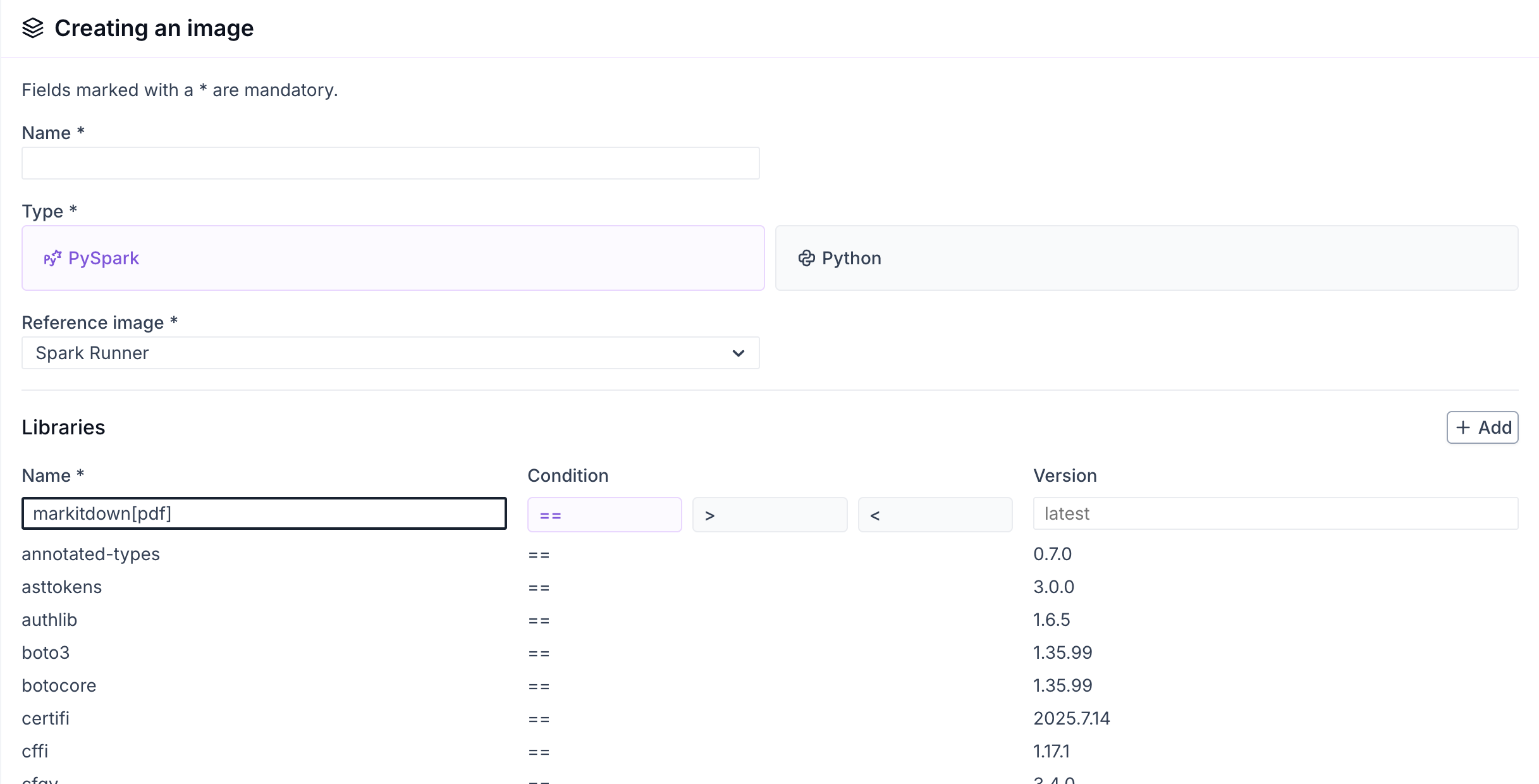Click the Libraries section heading
The height and width of the screenshot is (784, 1539).
63,427
